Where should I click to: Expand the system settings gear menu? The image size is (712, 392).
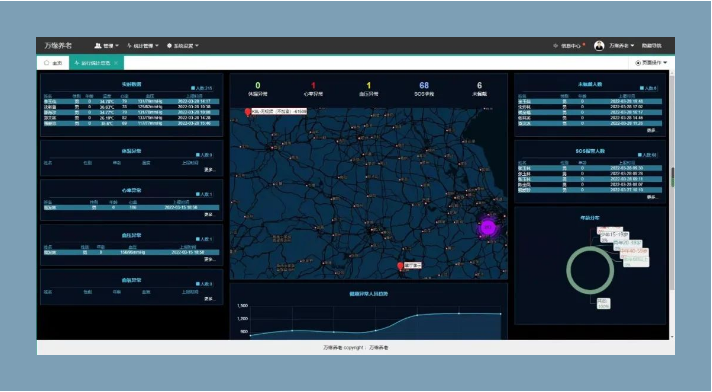(x=183, y=45)
